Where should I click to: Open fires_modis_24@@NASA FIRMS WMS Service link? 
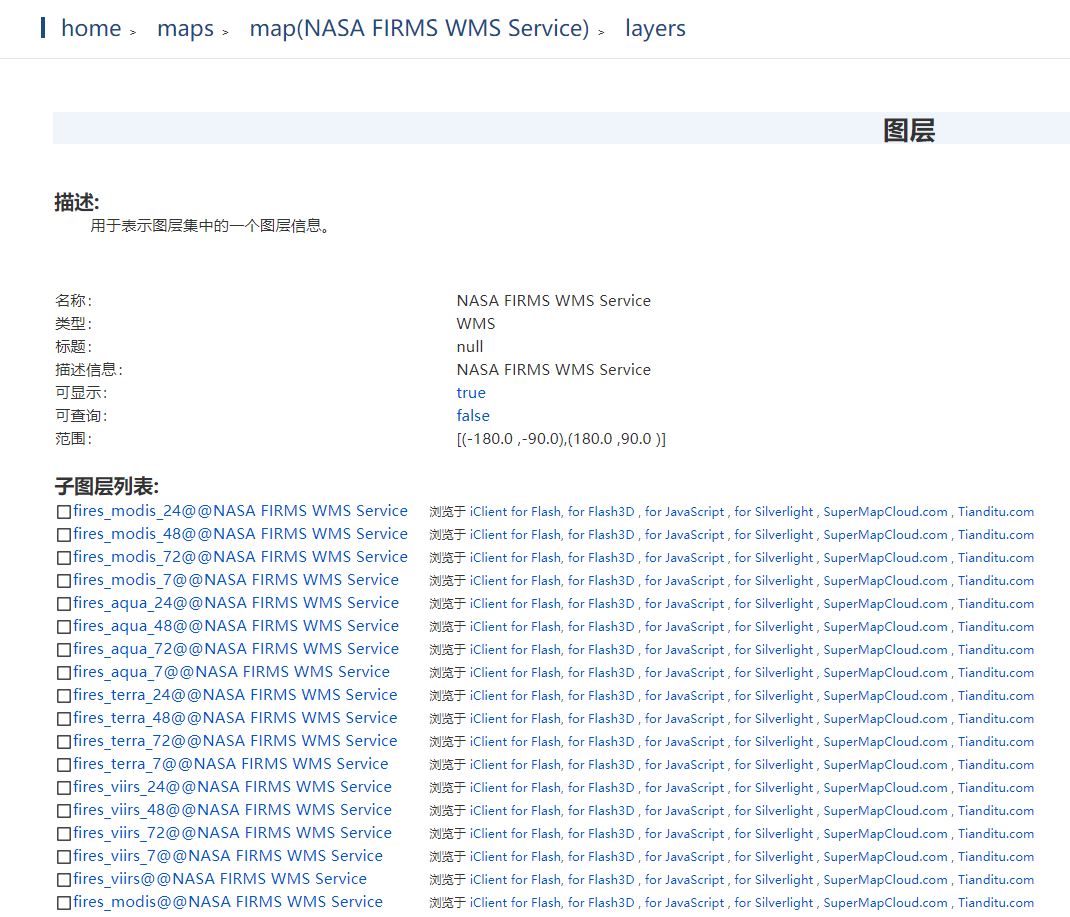click(240, 511)
